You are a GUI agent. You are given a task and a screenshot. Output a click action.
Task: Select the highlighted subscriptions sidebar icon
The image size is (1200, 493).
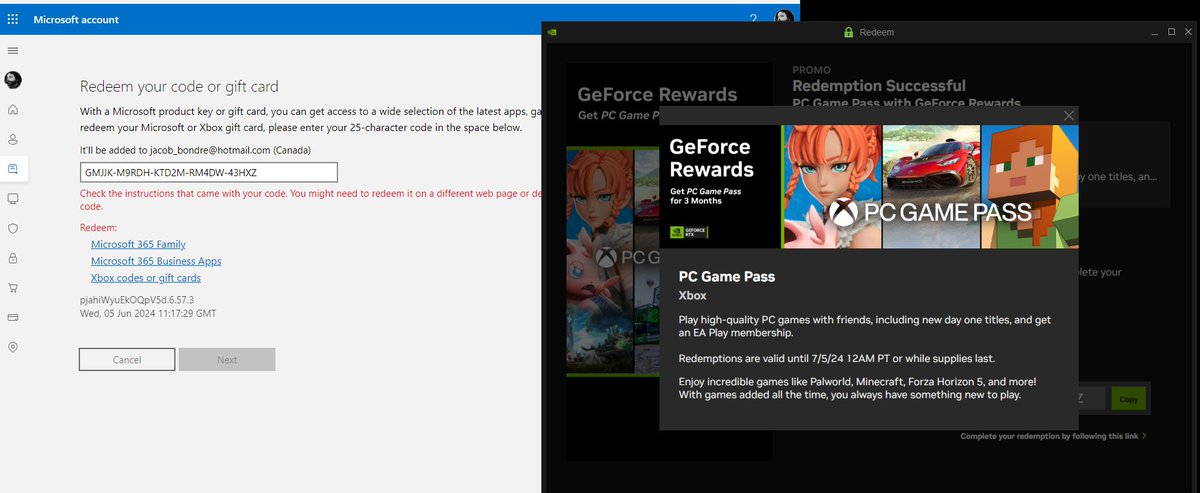pos(13,169)
